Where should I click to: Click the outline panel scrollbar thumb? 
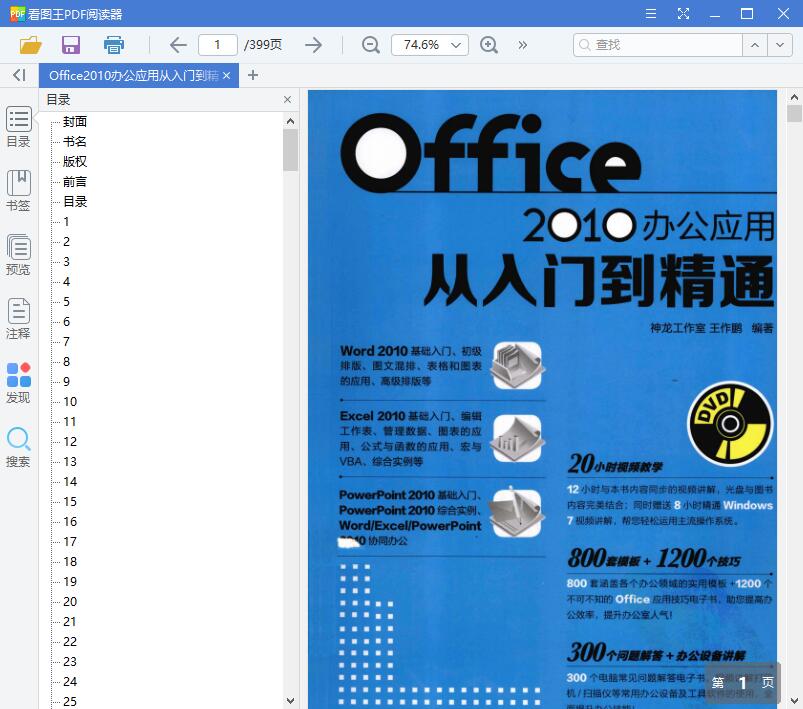290,150
